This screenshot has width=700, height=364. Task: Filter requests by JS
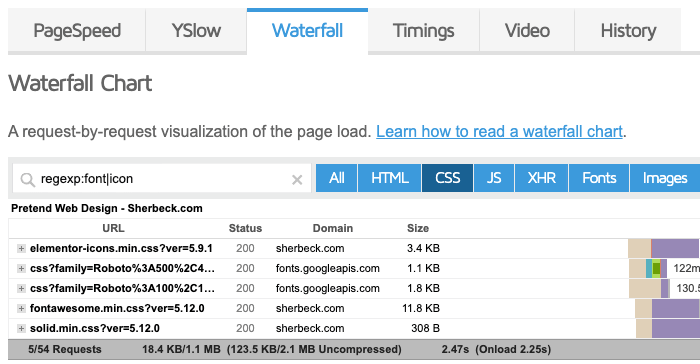point(494,178)
